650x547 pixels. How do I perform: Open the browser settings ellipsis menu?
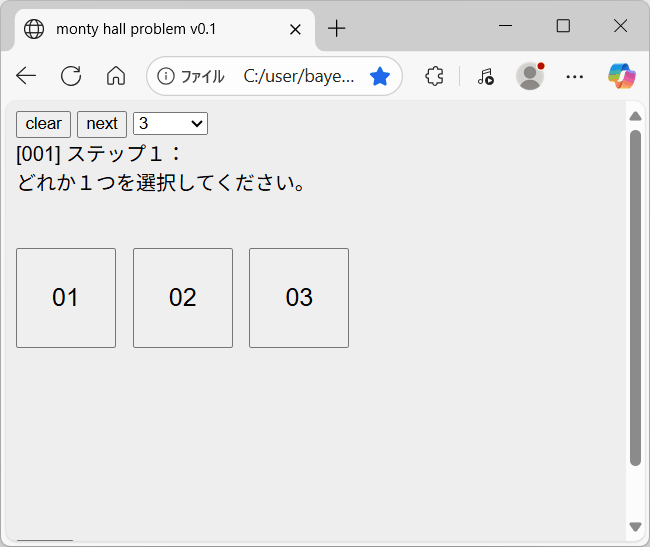[x=575, y=76]
